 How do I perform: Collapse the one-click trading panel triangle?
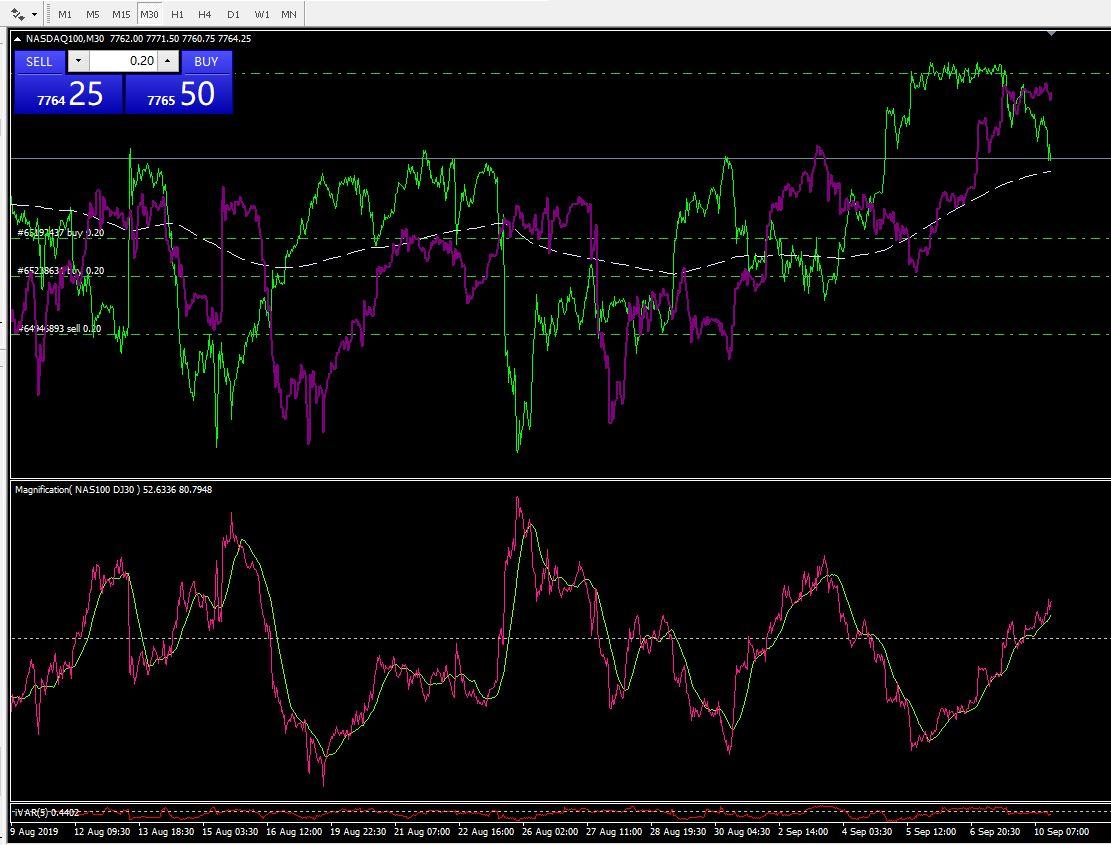pyautogui.click(x=18, y=39)
